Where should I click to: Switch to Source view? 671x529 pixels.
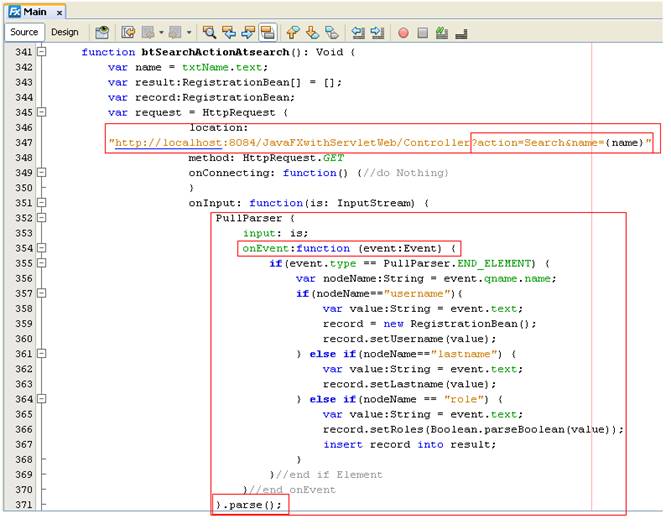pos(24,32)
